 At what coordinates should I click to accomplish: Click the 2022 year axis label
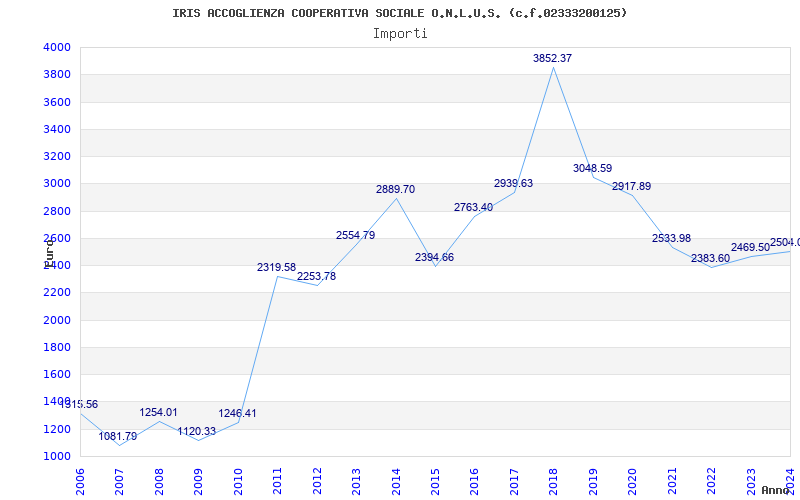coord(711,482)
